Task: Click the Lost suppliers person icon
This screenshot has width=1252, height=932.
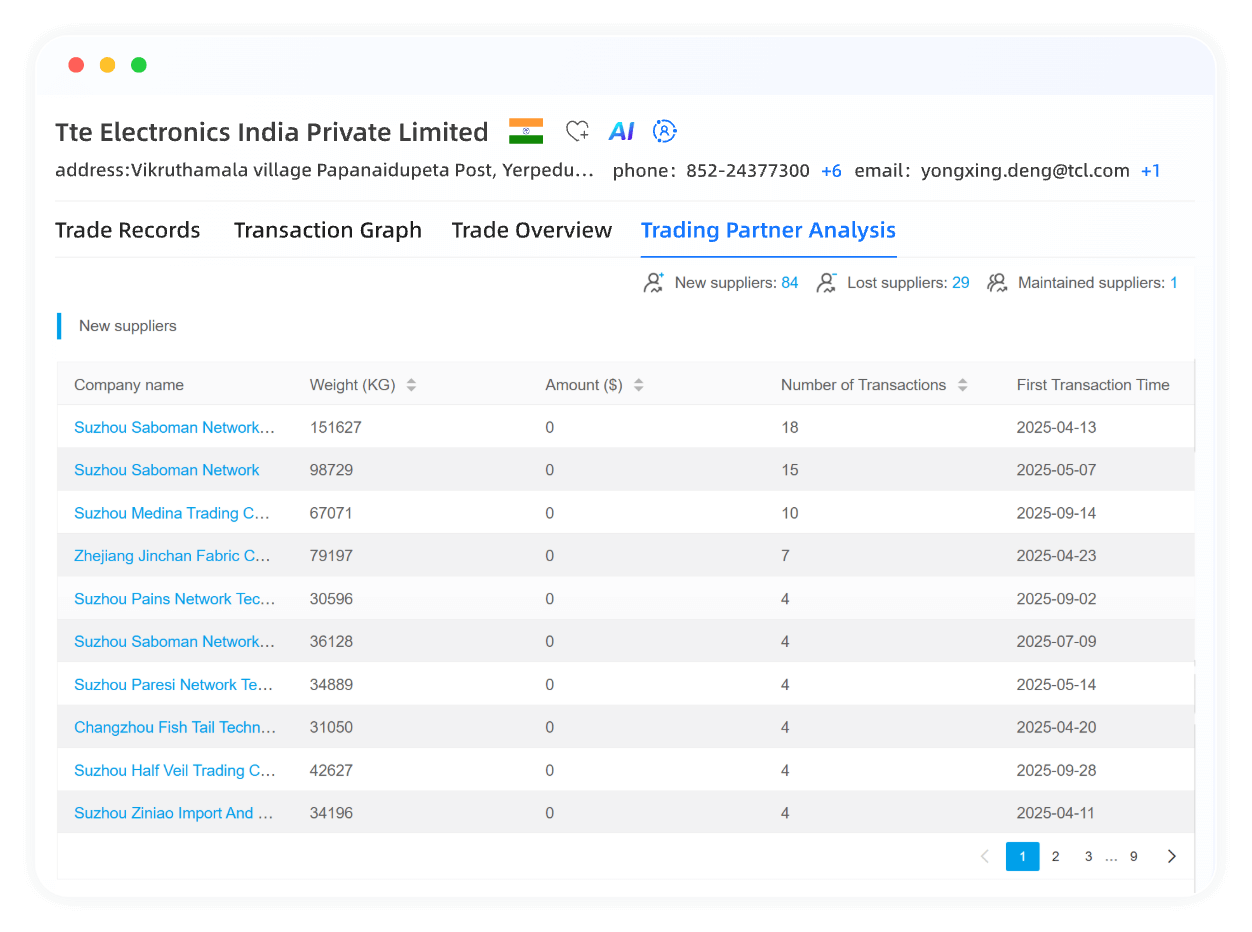Action: pyautogui.click(x=826, y=282)
